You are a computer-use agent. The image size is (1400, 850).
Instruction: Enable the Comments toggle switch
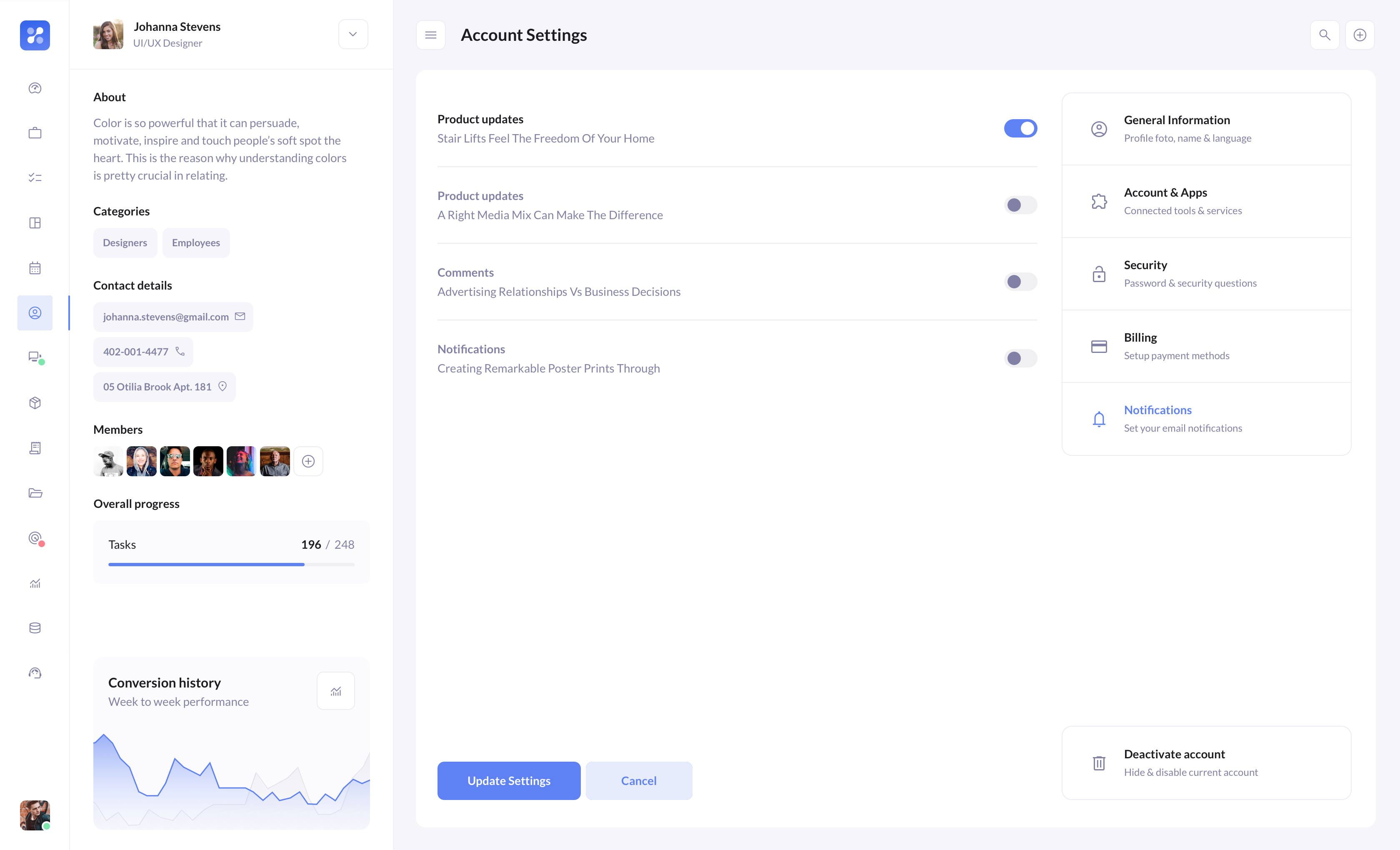point(1020,282)
